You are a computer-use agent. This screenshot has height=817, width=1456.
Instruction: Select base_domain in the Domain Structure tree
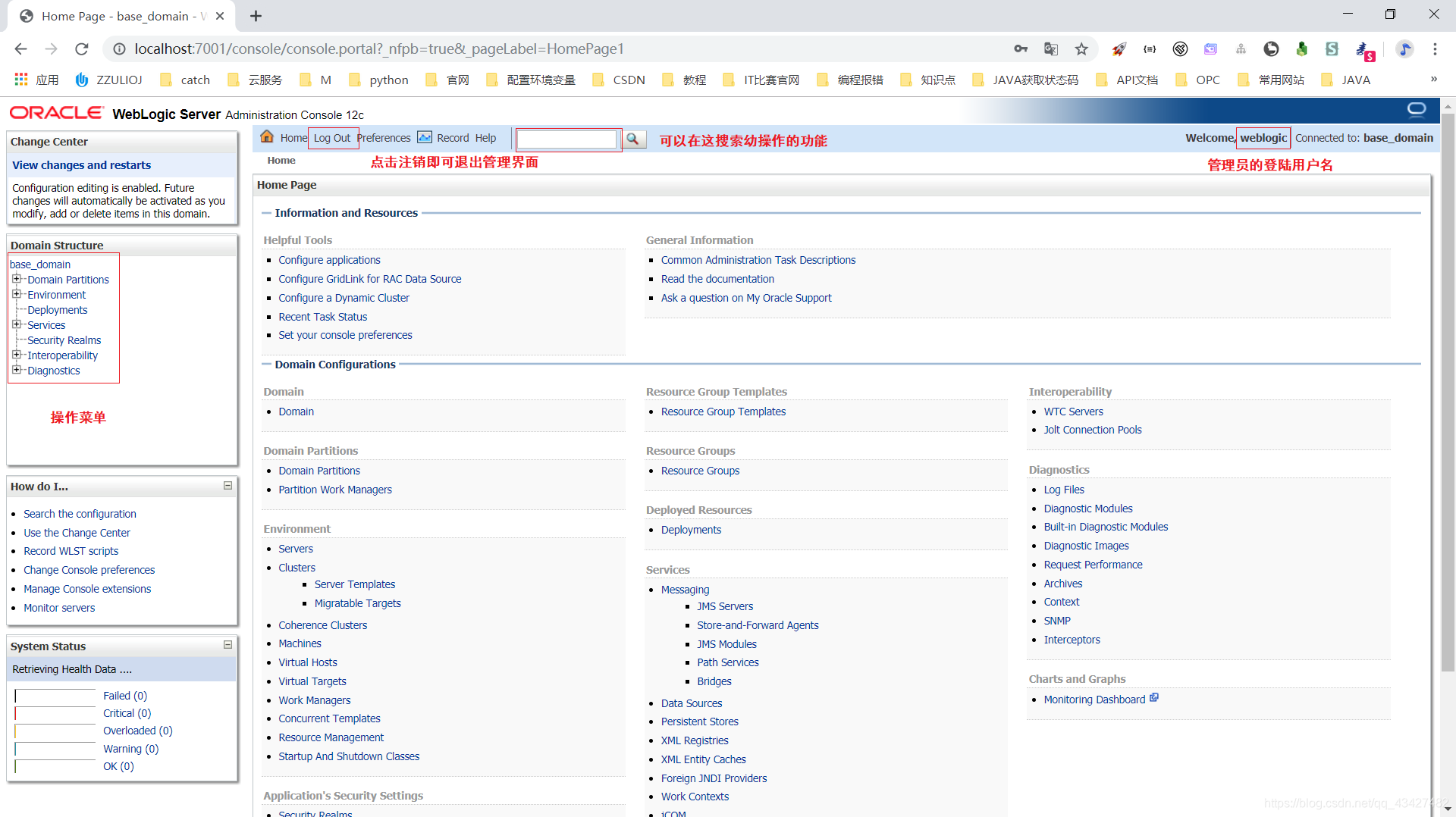click(x=40, y=265)
